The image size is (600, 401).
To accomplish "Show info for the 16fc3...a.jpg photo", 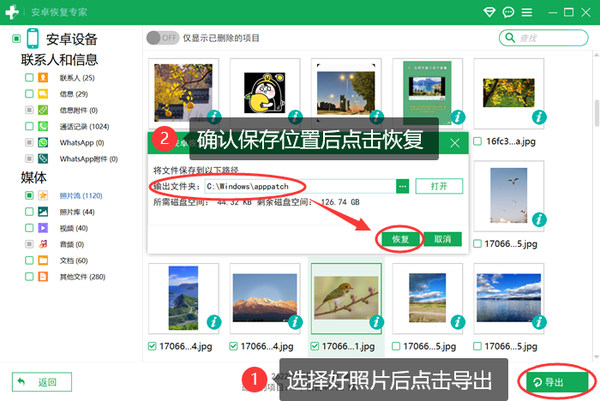I will [x=539, y=117].
